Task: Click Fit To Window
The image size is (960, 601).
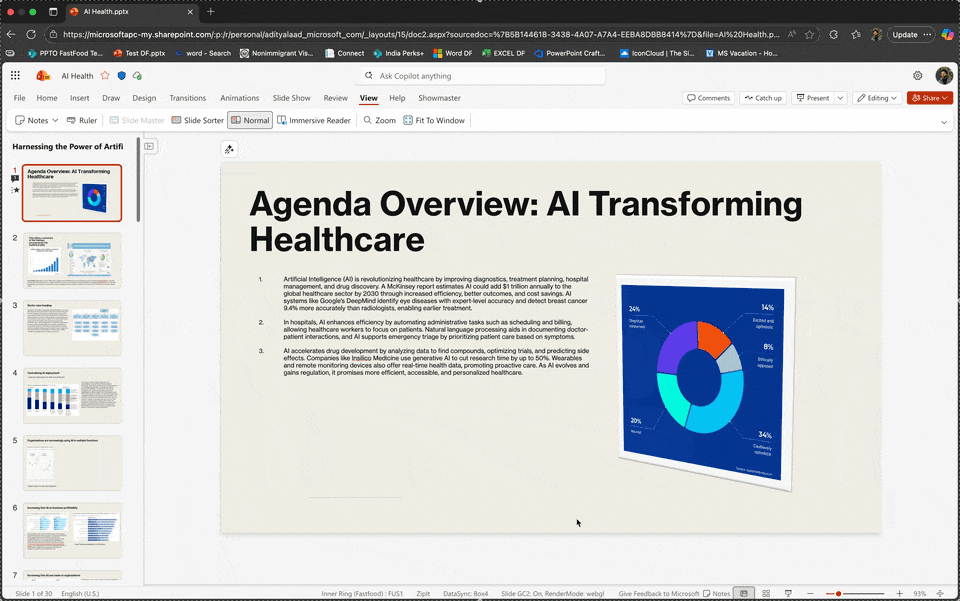Action: (434, 120)
